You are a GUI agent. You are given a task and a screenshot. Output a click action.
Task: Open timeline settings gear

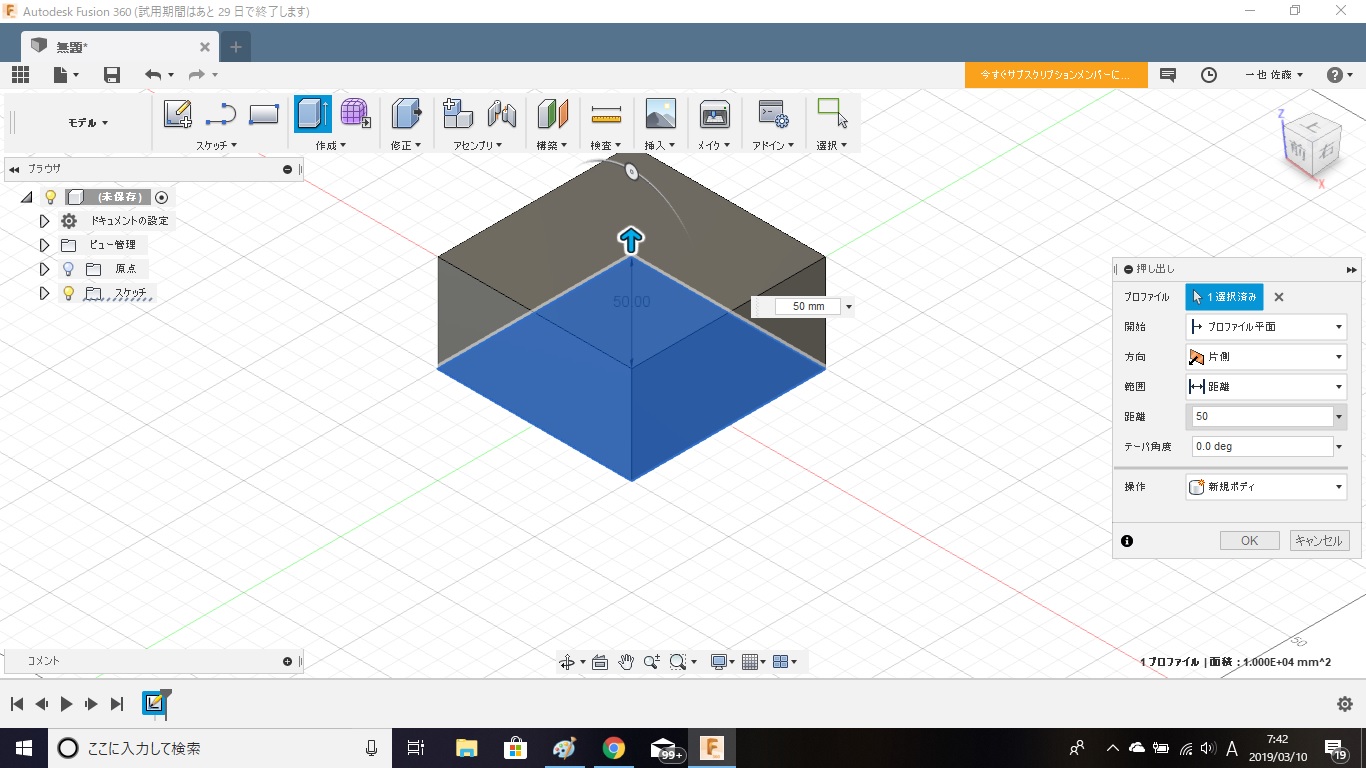(1345, 704)
